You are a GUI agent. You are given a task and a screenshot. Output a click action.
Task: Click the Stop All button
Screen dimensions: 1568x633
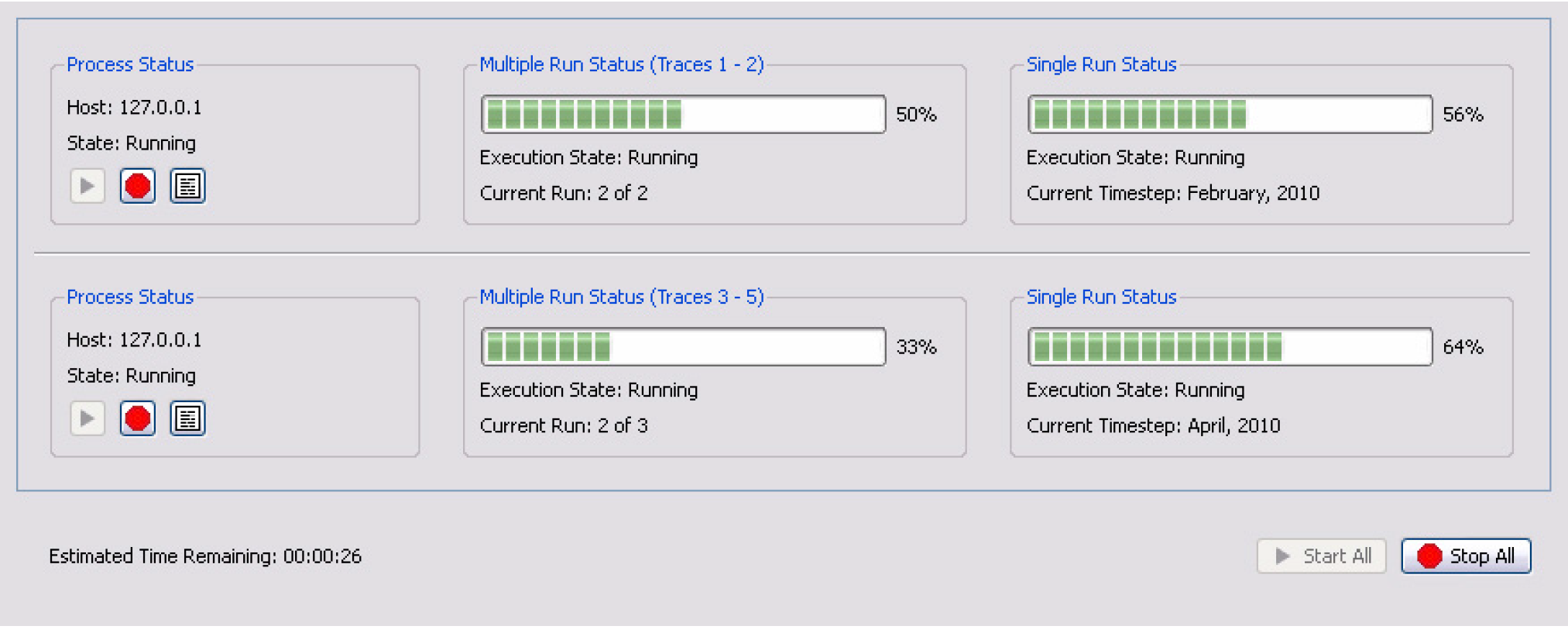pyautogui.click(x=1466, y=556)
